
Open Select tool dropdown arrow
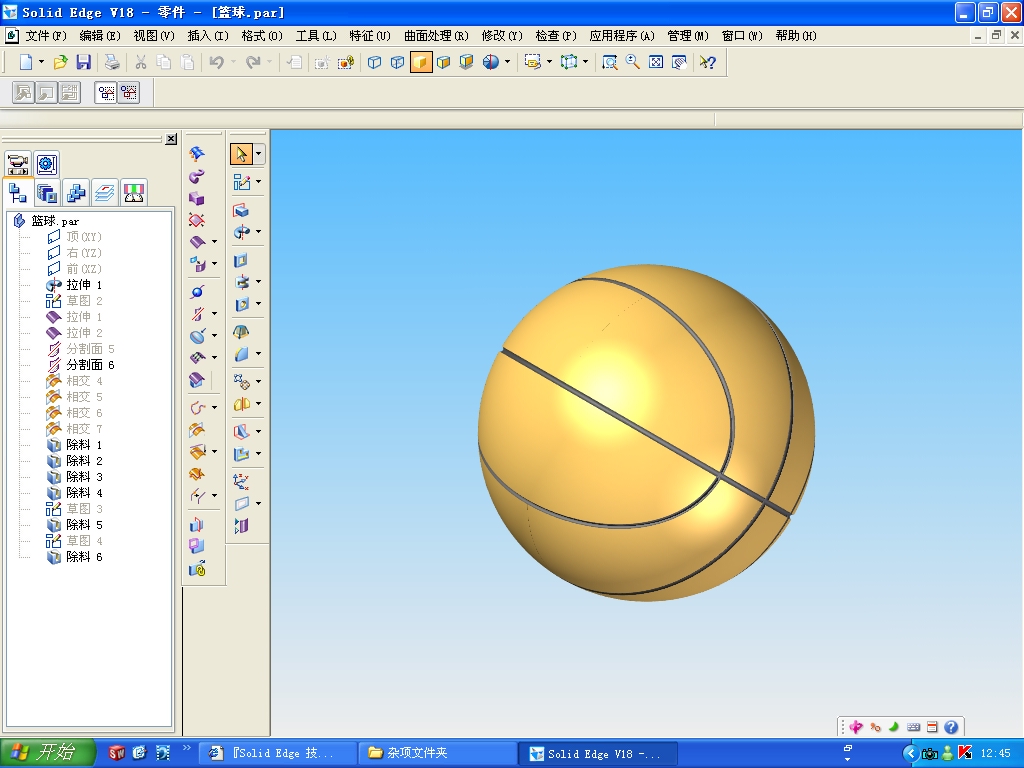(x=259, y=154)
